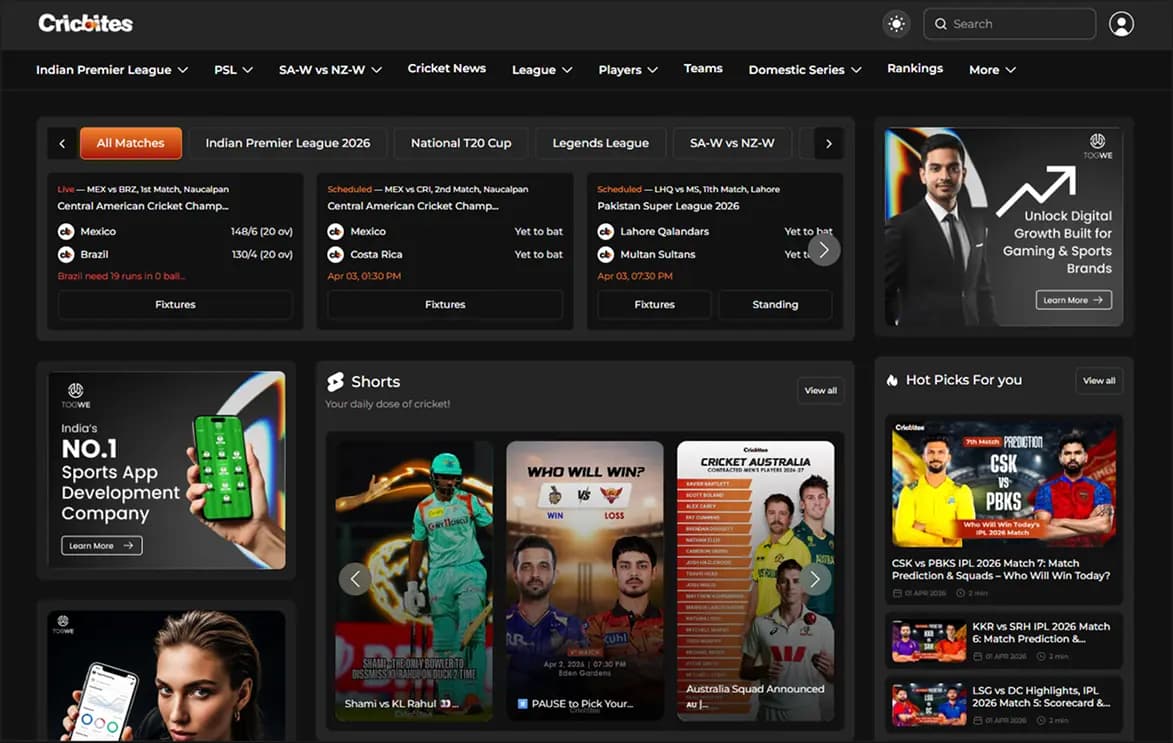The image size is (1173, 743).
Task: Select the Legends League tab
Action: coord(600,143)
